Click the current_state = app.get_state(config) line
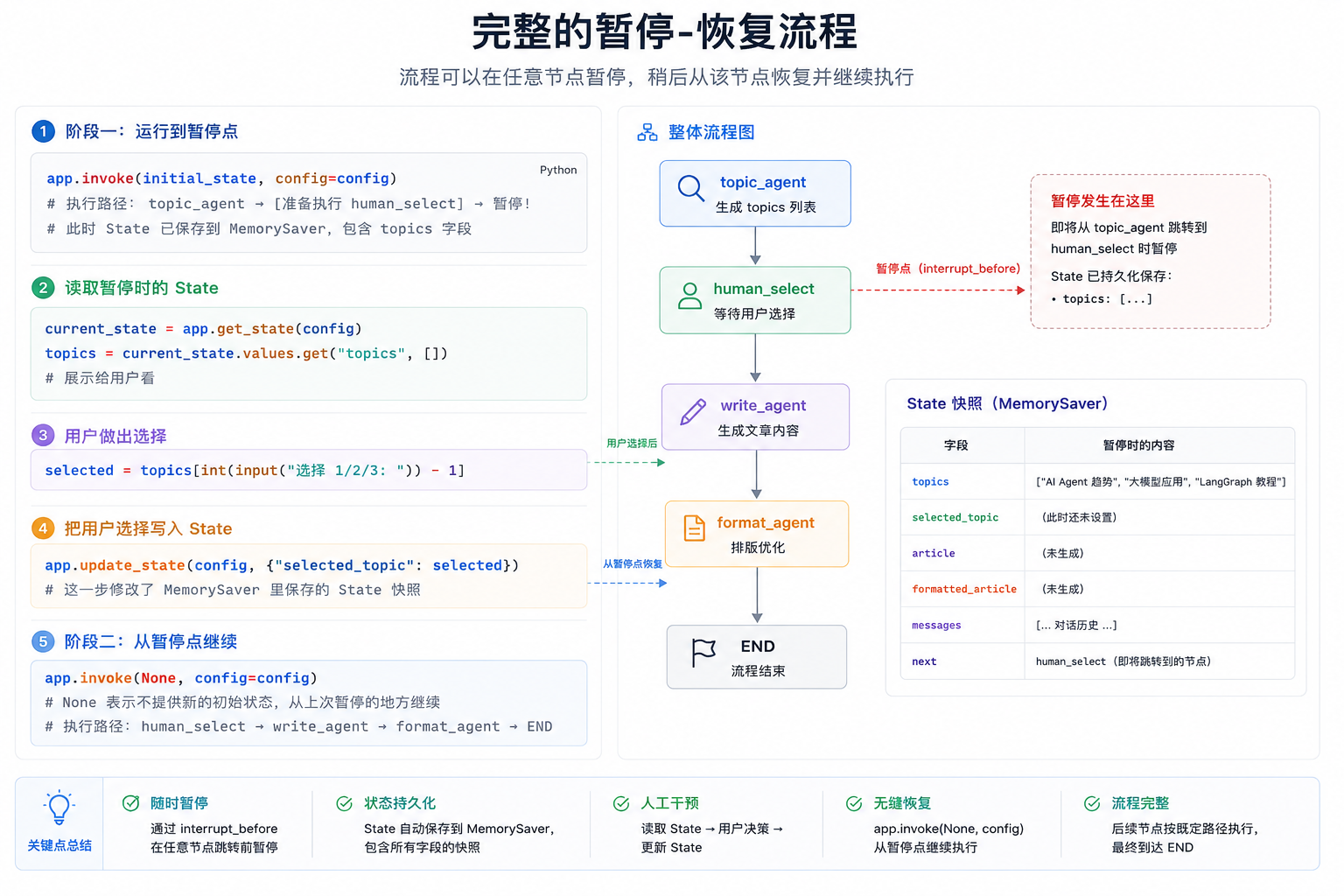Screen dimensions: 1344x896 point(203,329)
